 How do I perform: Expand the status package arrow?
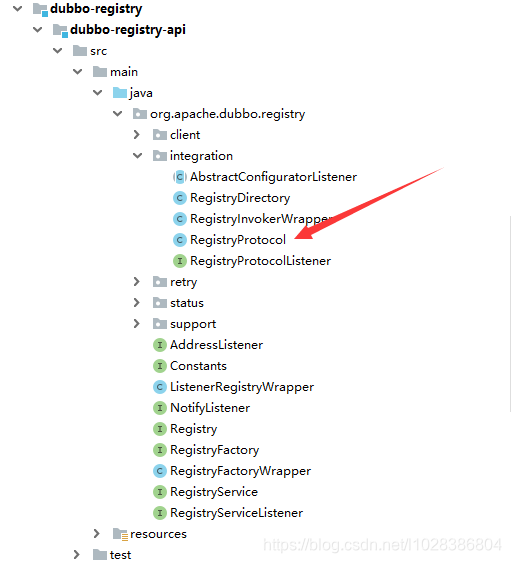pos(136,303)
